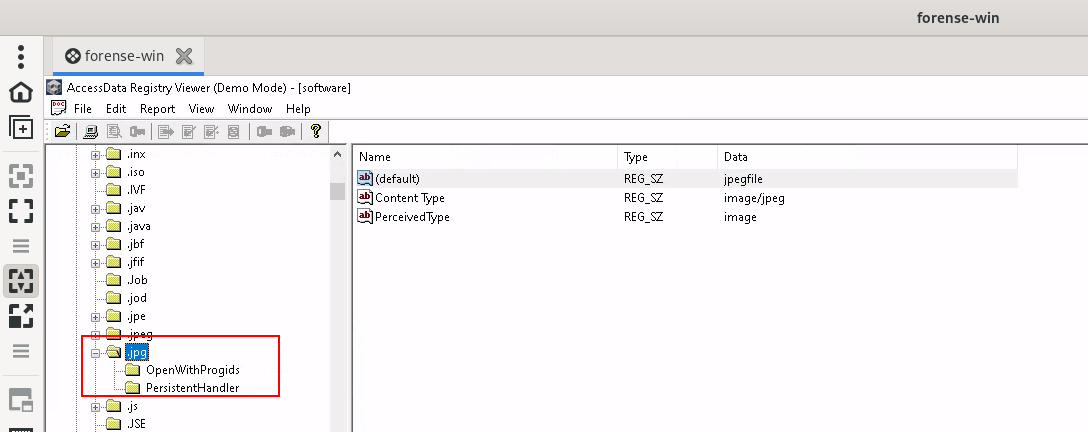Click the fullscreen corners icon in sidebar
Image resolution: width=1088 pixels, height=432 pixels.
21,211
